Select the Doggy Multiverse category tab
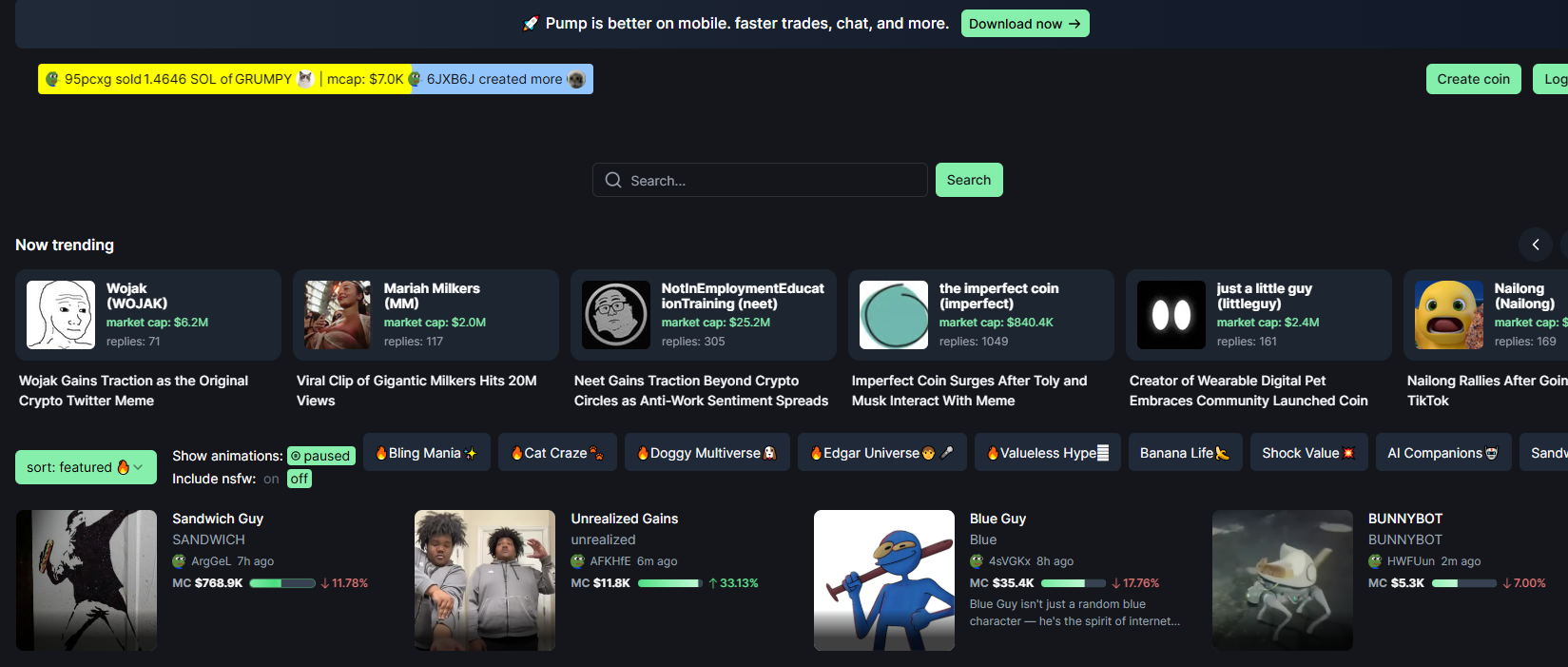Screen dimensions: 1568x667 click(x=707, y=453)
